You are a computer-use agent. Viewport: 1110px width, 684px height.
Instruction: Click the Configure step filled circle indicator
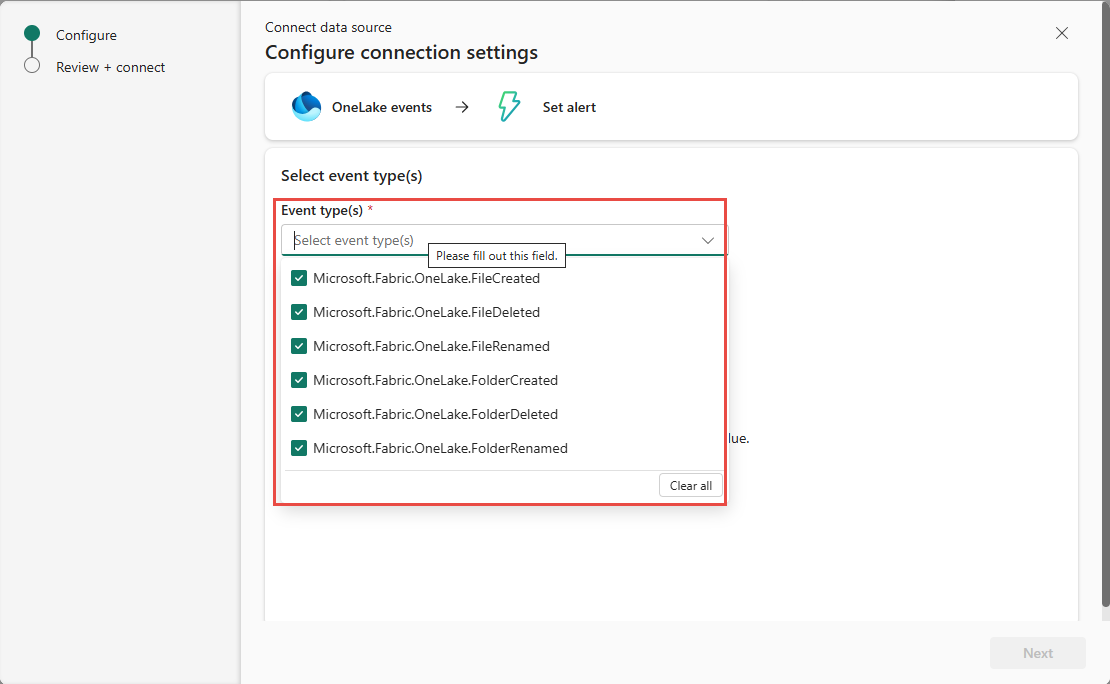[x=32, y=33]
